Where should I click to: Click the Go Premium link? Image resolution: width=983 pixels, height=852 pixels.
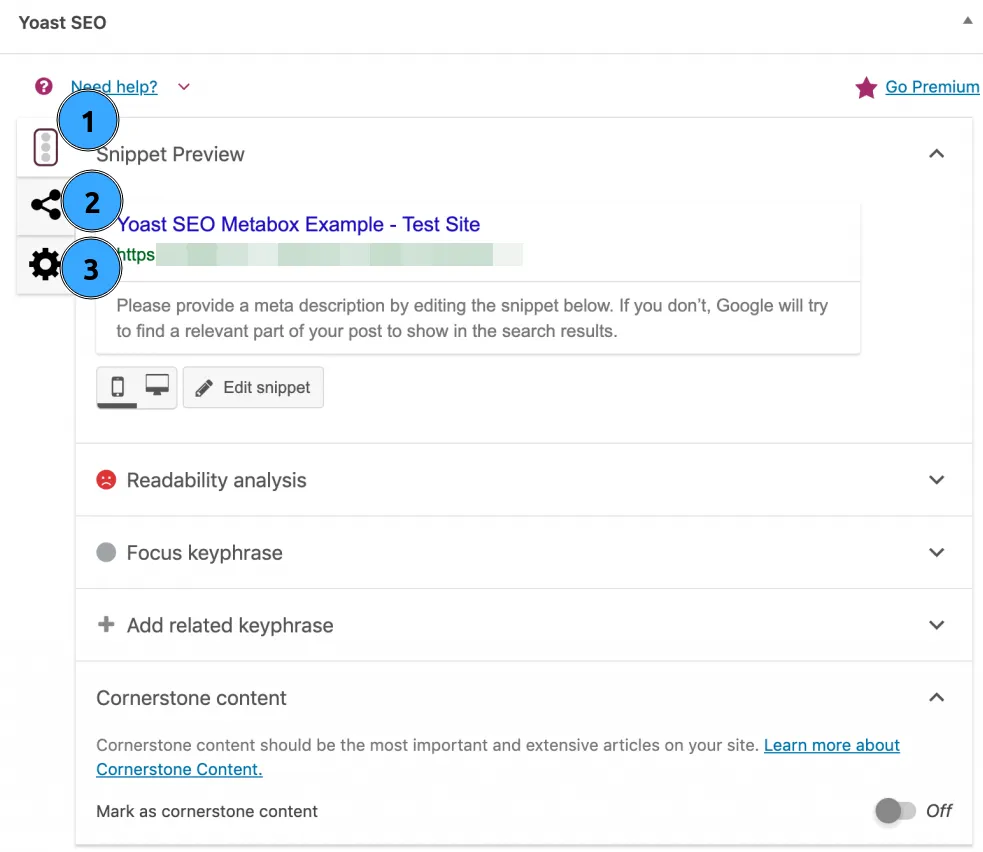click(x=931, y=87)
